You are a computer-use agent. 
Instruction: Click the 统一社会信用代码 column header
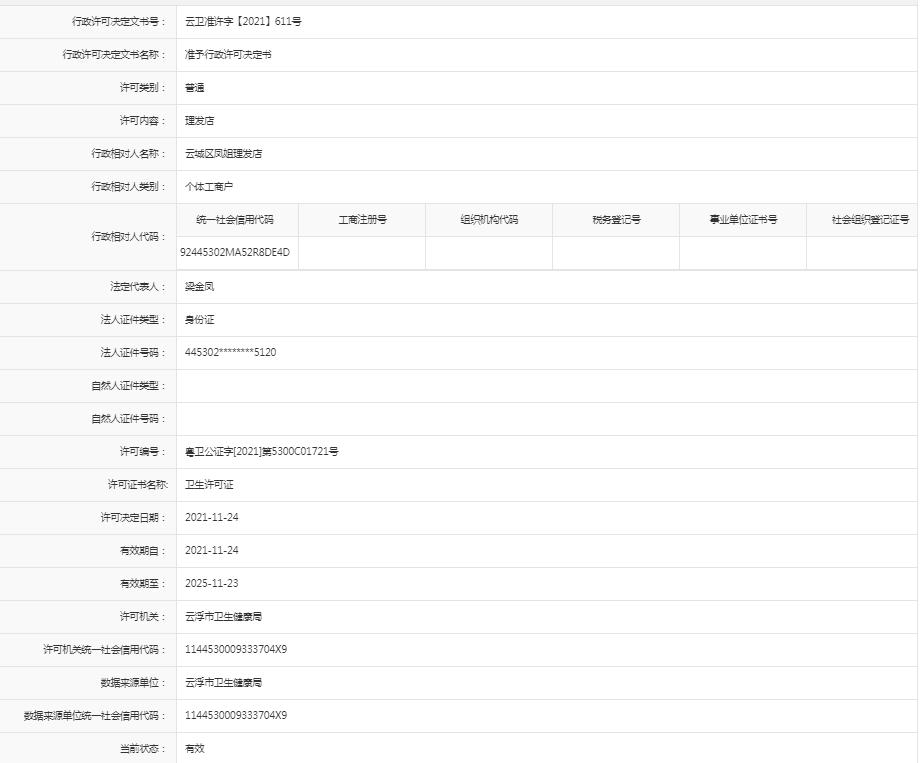click(234, 219)
